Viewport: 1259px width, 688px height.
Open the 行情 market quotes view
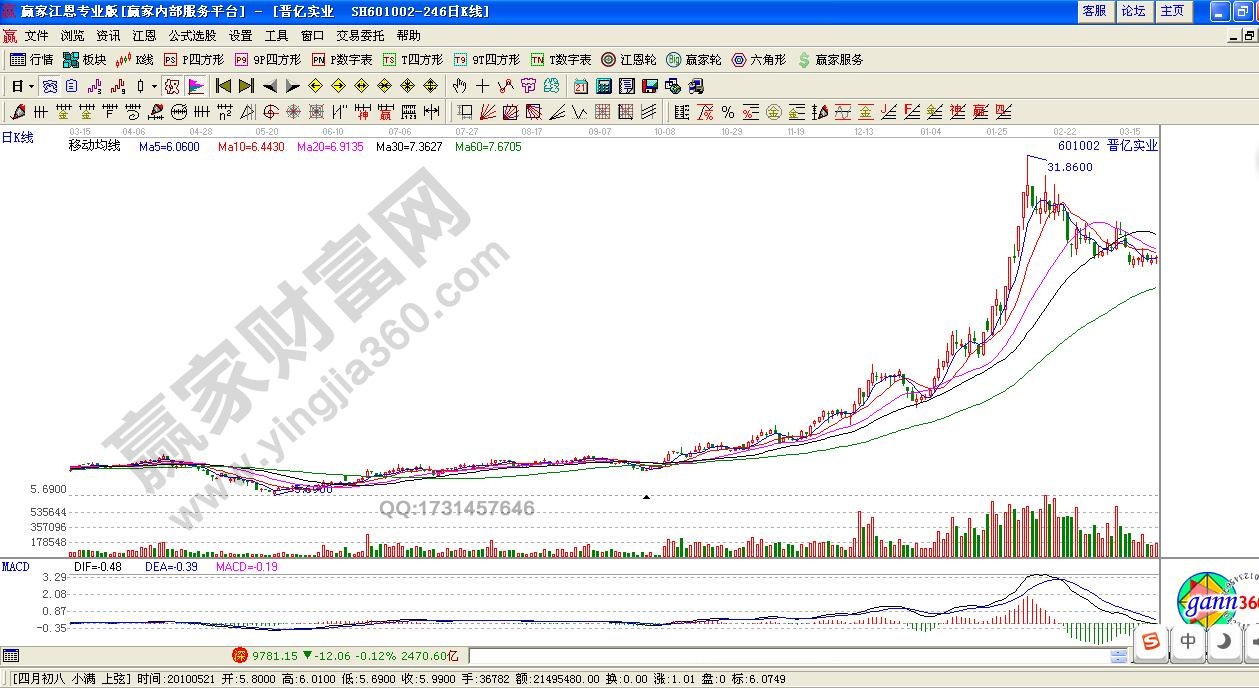point(31,60)
